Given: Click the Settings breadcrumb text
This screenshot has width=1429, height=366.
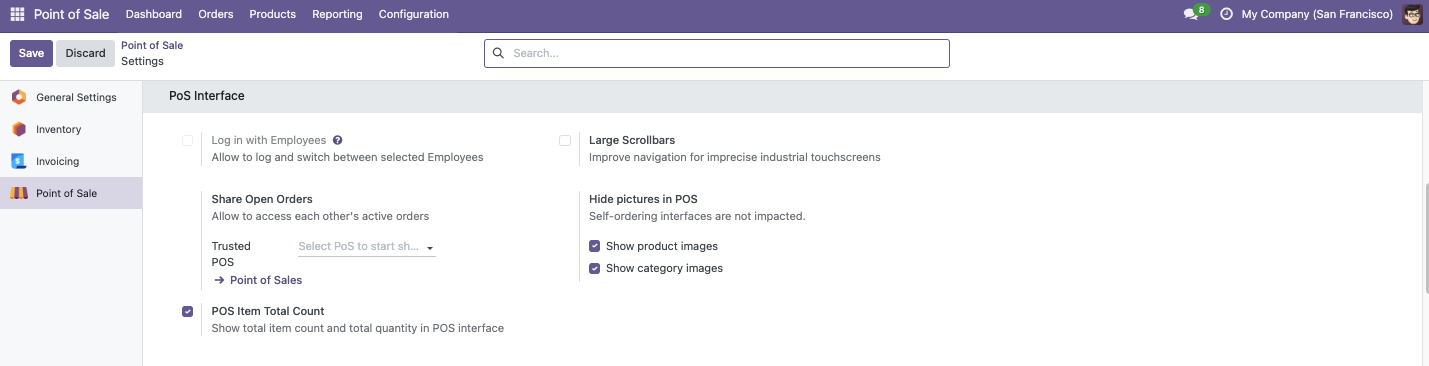Looking at the screenshot, I should pyautogui.click(x=142, y=61).
